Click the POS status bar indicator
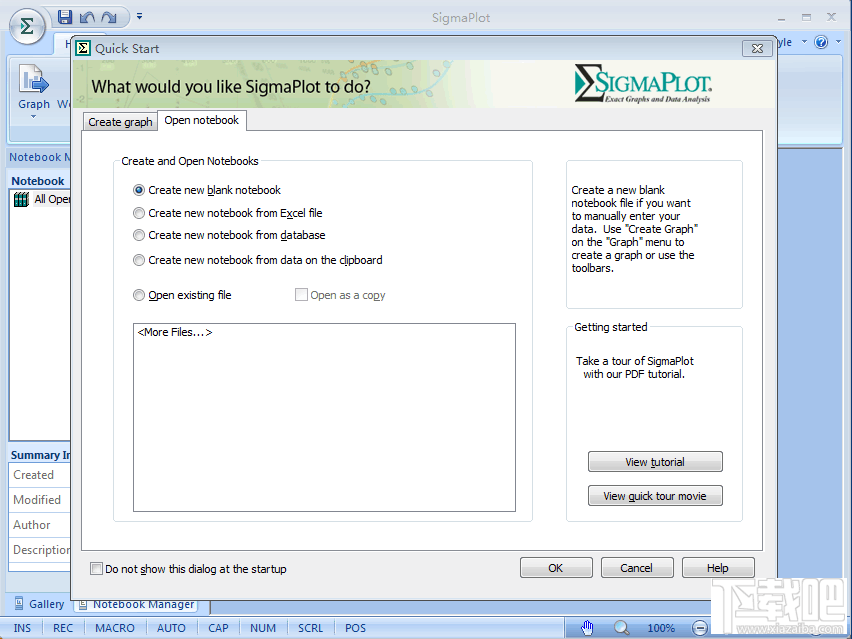The width and height of the screenshot is (852, 639). (x=355, y=628)
